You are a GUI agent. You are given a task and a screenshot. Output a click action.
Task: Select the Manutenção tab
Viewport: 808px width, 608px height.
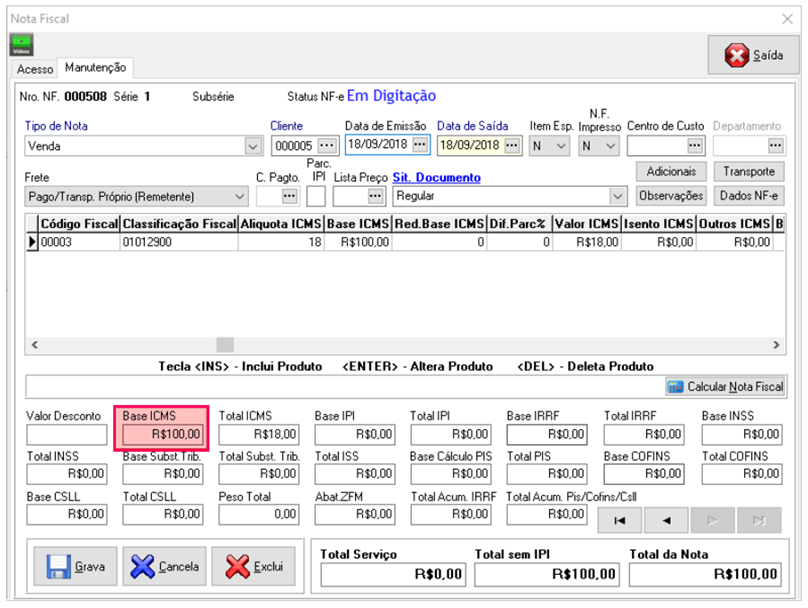pyautogui.click(x=95, y=68)
